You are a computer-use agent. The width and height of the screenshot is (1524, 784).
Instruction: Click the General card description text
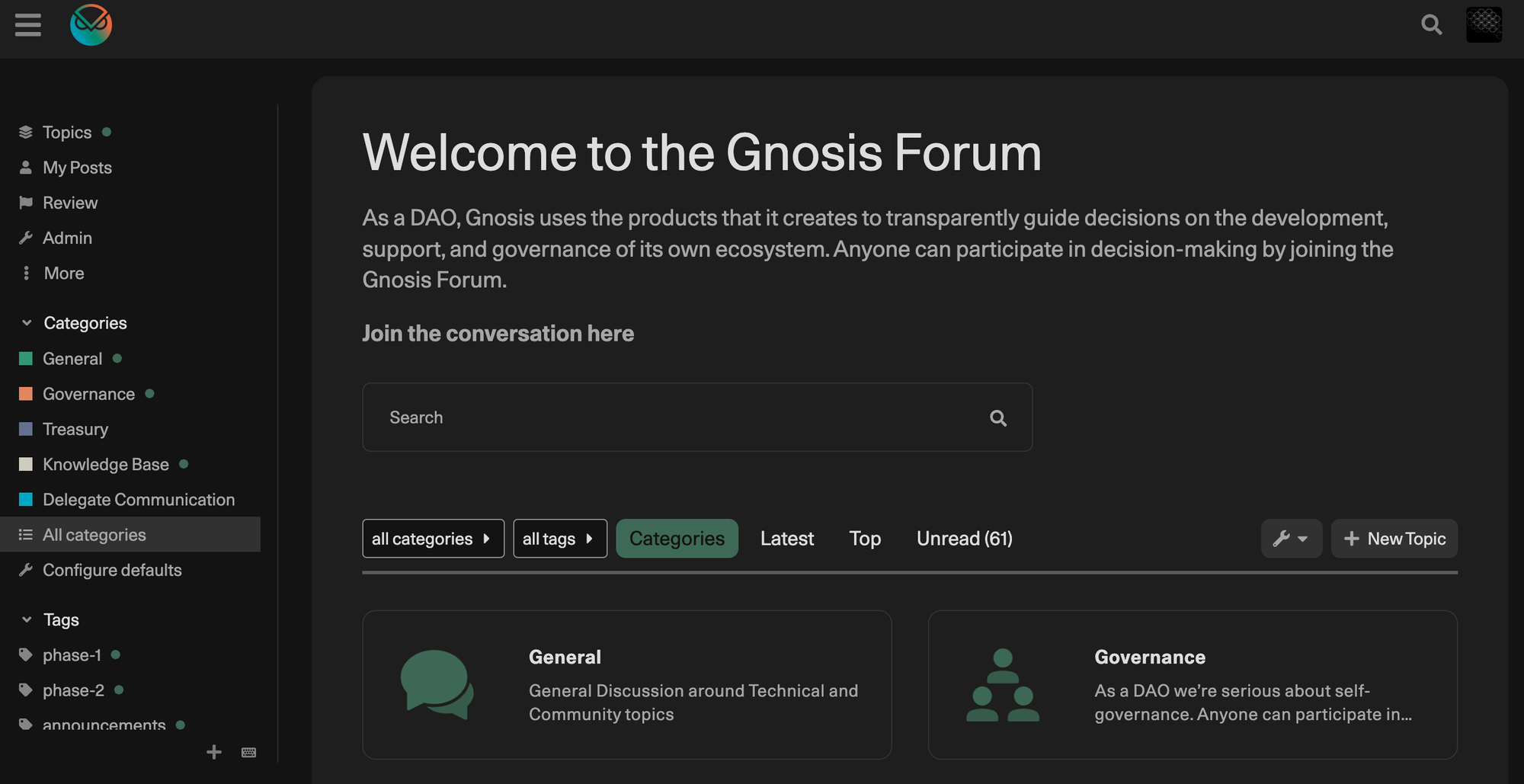[x=693, y=702]
